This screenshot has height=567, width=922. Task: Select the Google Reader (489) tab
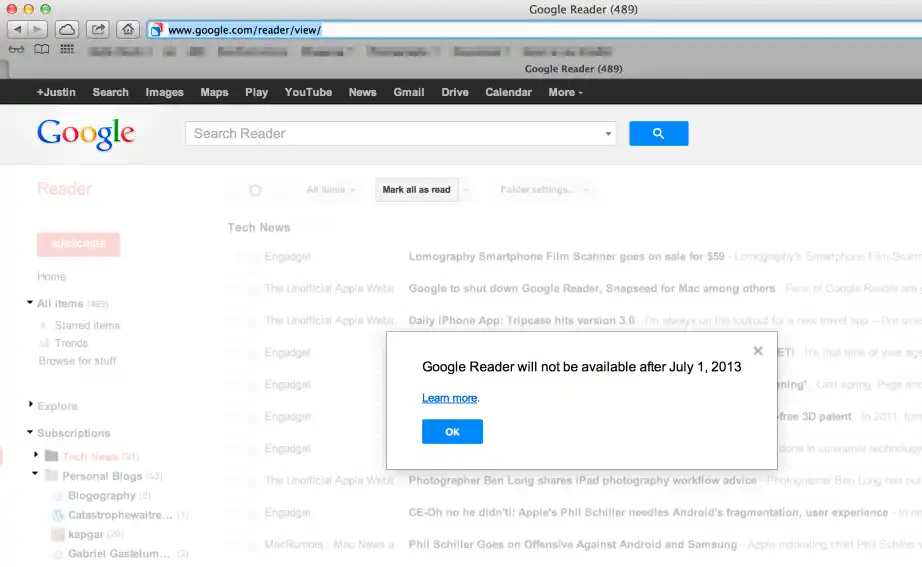pyautogui.click(x=573, y=69)
